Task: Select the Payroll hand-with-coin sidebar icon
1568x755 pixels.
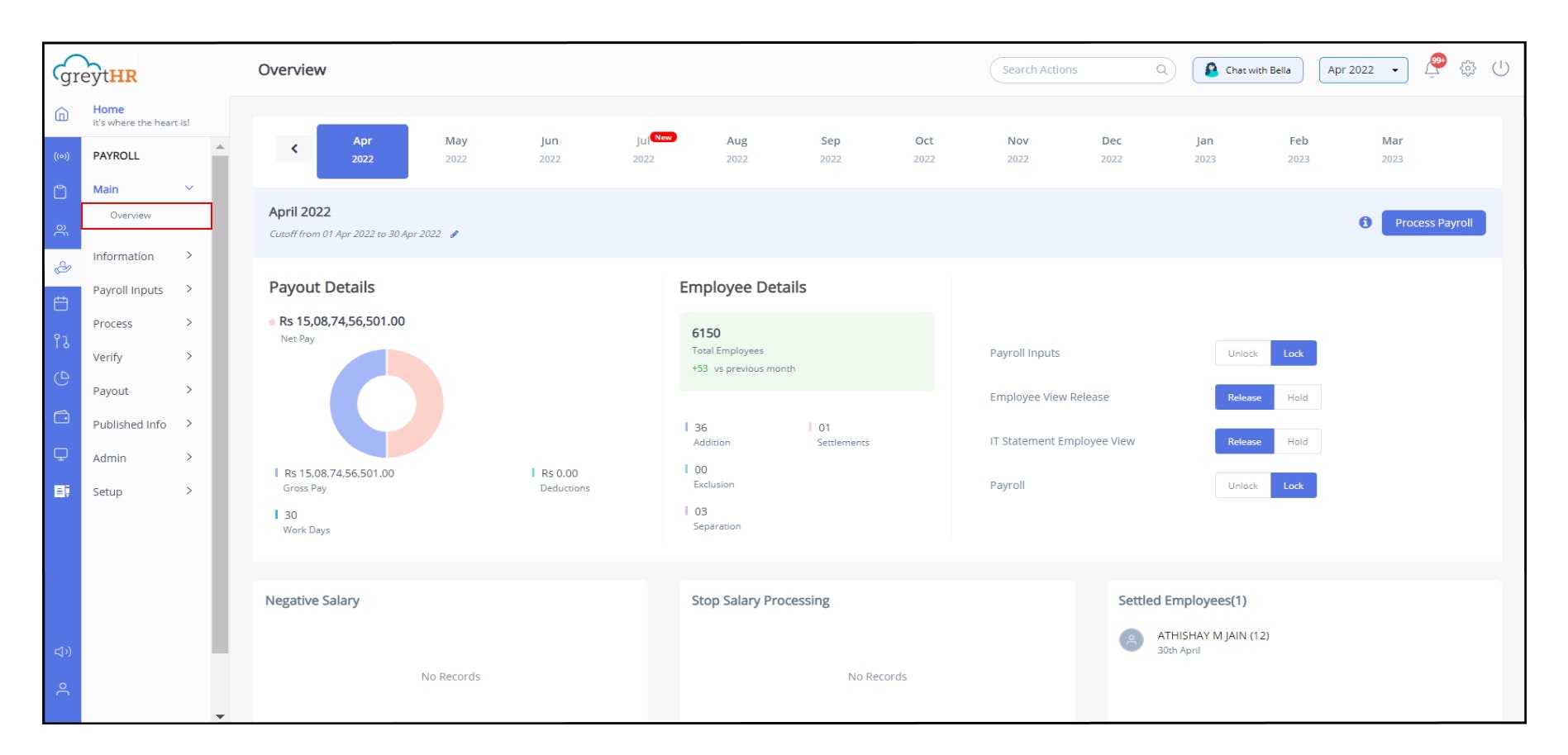Action: (62, 268)
